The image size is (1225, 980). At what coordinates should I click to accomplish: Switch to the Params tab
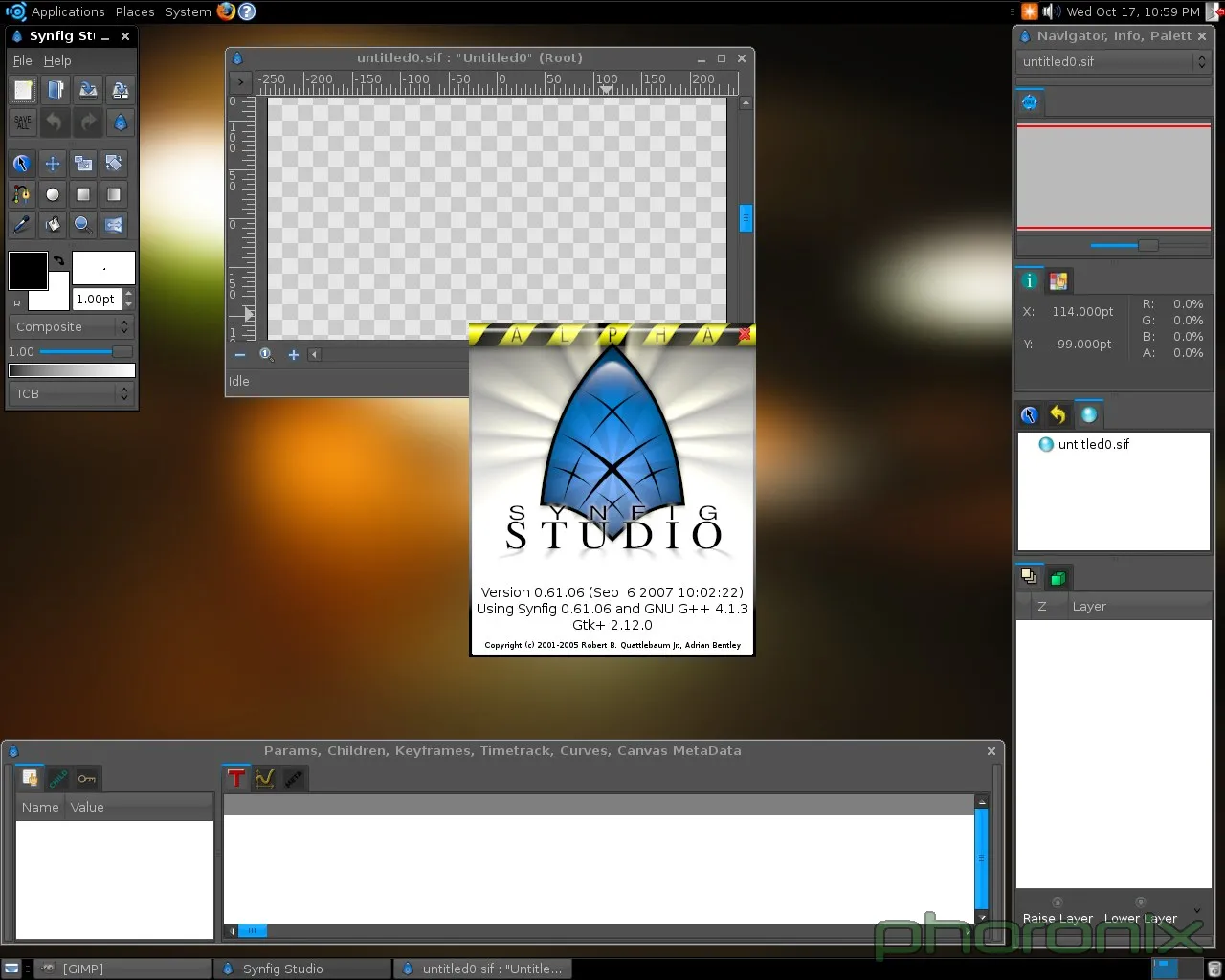30,778
